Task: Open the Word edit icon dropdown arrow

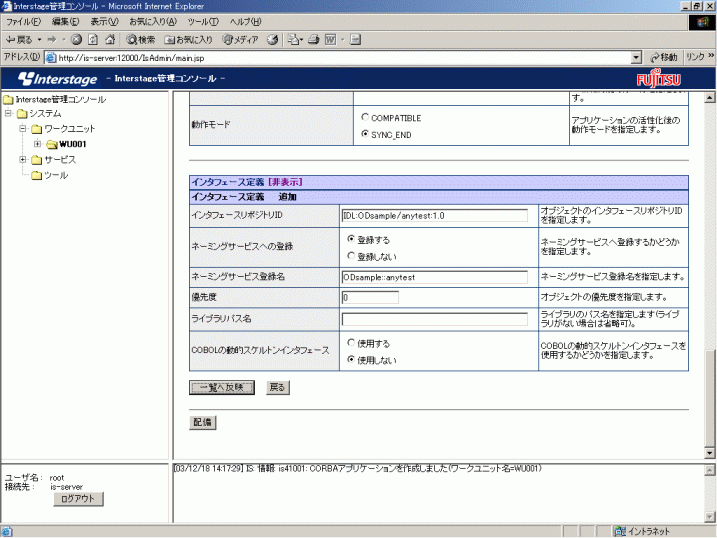Action: click(342, 40)
